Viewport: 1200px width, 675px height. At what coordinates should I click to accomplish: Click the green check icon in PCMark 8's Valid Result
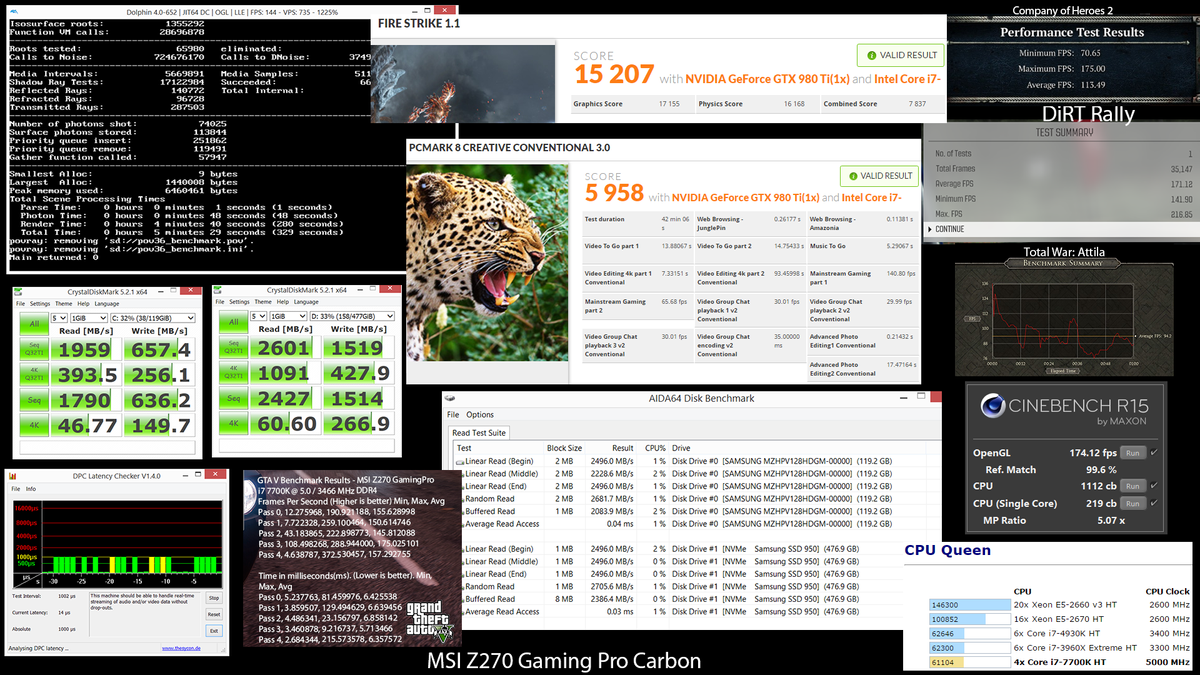[855, 176]
